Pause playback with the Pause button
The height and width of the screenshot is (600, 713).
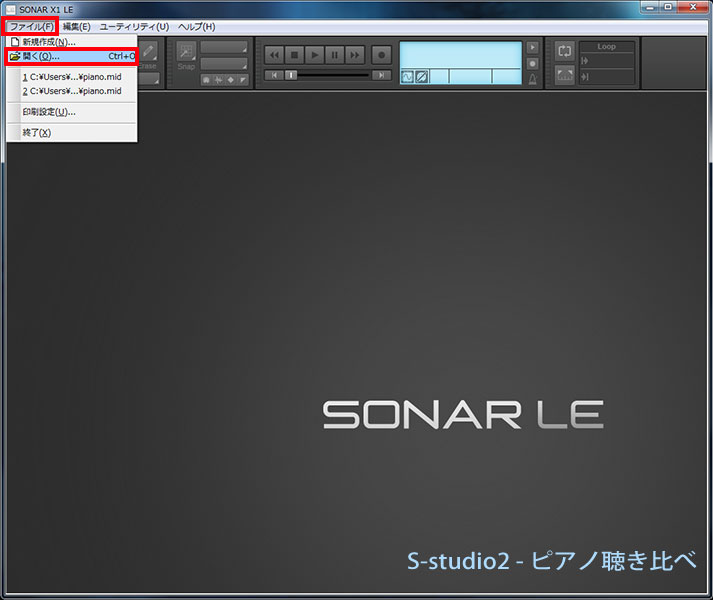334,55
